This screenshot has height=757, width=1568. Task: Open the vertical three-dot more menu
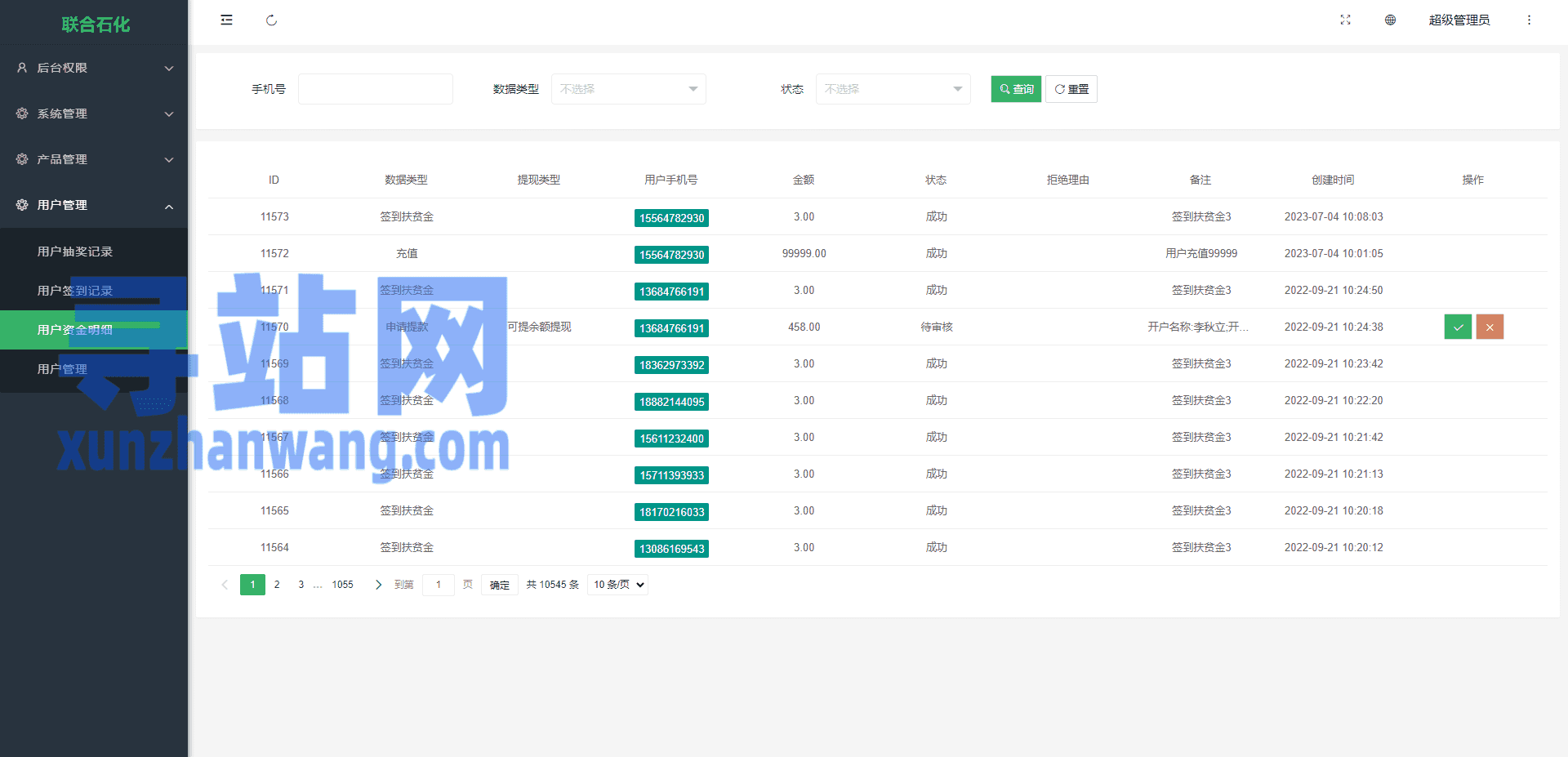1529,20
